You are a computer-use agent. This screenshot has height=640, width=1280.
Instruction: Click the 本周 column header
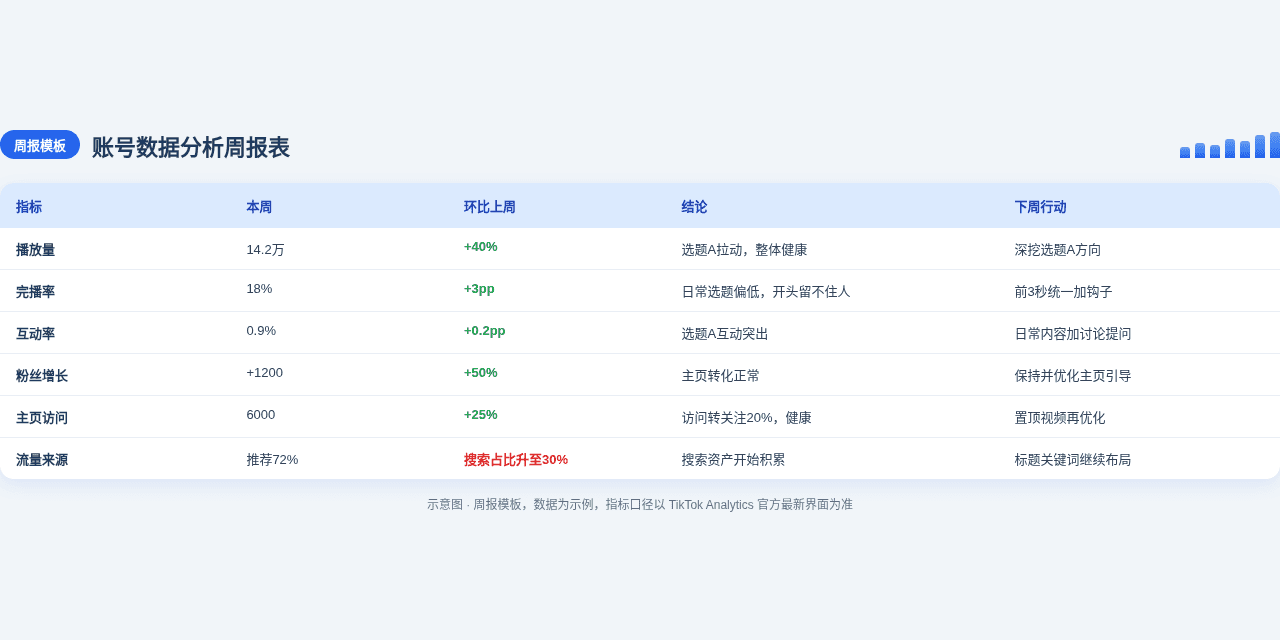259,207
